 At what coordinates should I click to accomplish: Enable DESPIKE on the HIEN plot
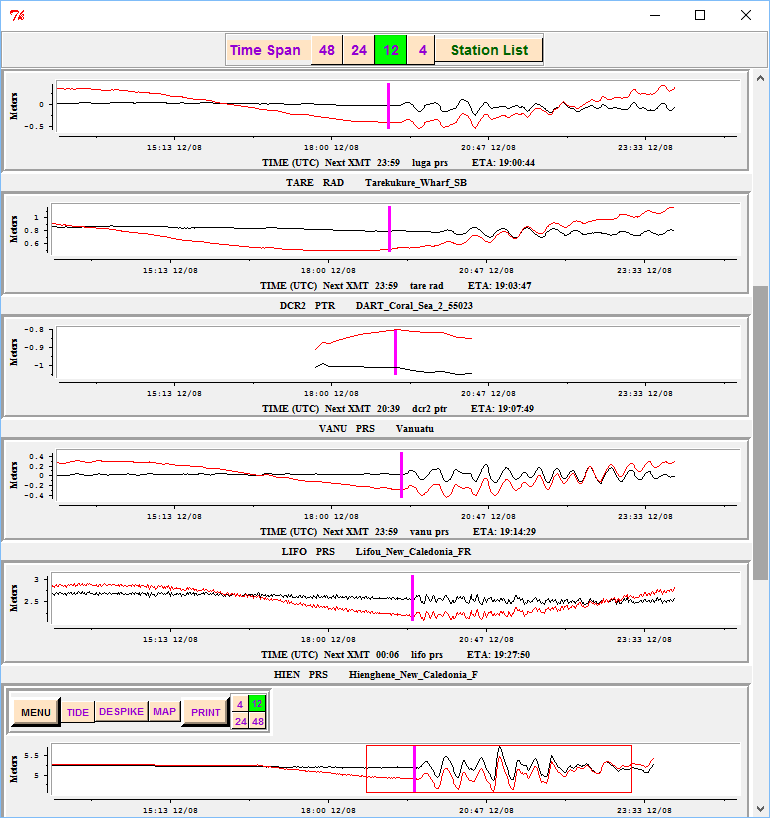coord(121,712)
